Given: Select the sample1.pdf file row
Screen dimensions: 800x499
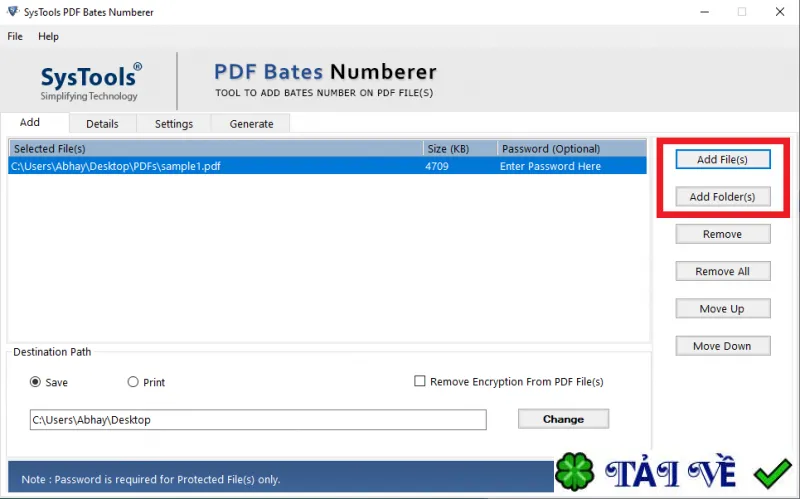Looking at the screenshot, I should coord(327,166).
